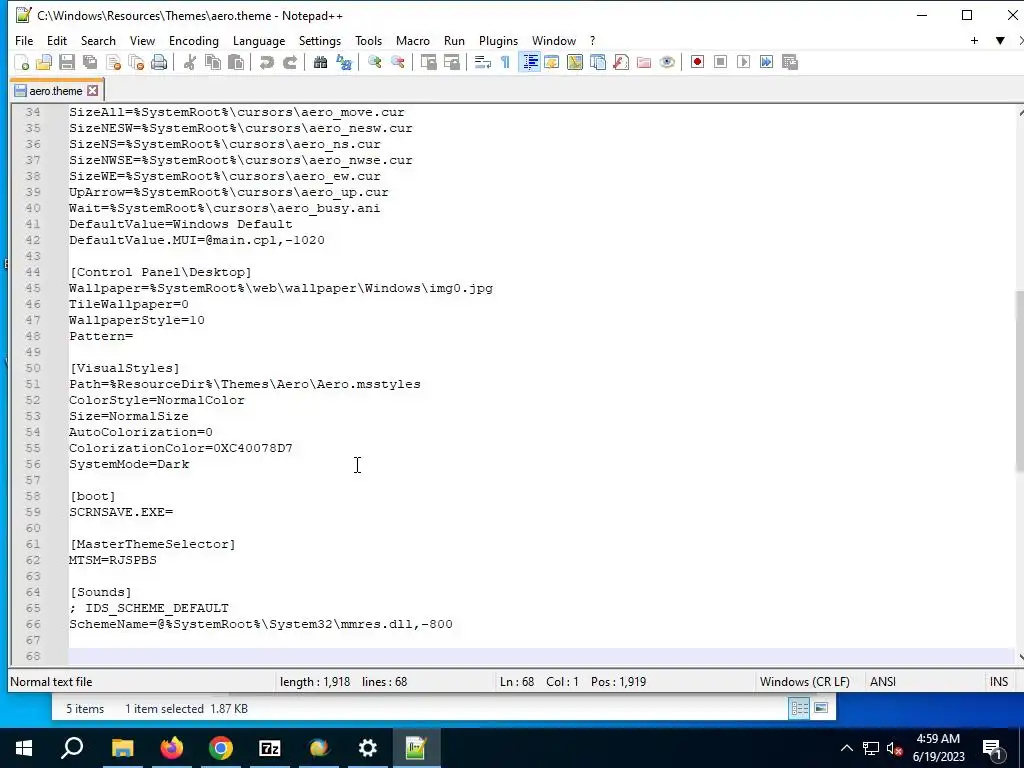
Task: Open the Encoding menu
Action: click(x=194, y=40)
